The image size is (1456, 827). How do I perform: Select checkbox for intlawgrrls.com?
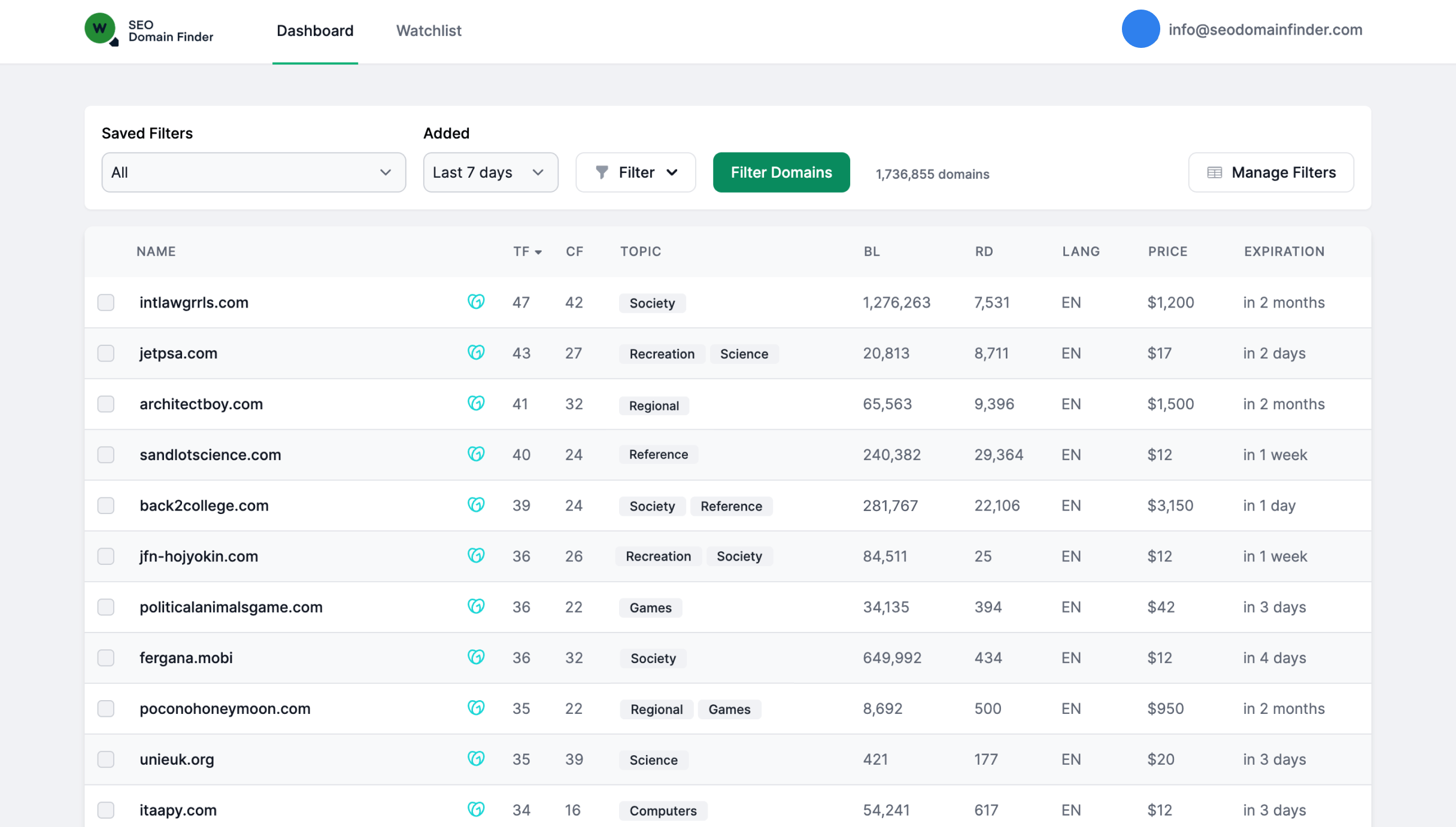click(106, 302)
